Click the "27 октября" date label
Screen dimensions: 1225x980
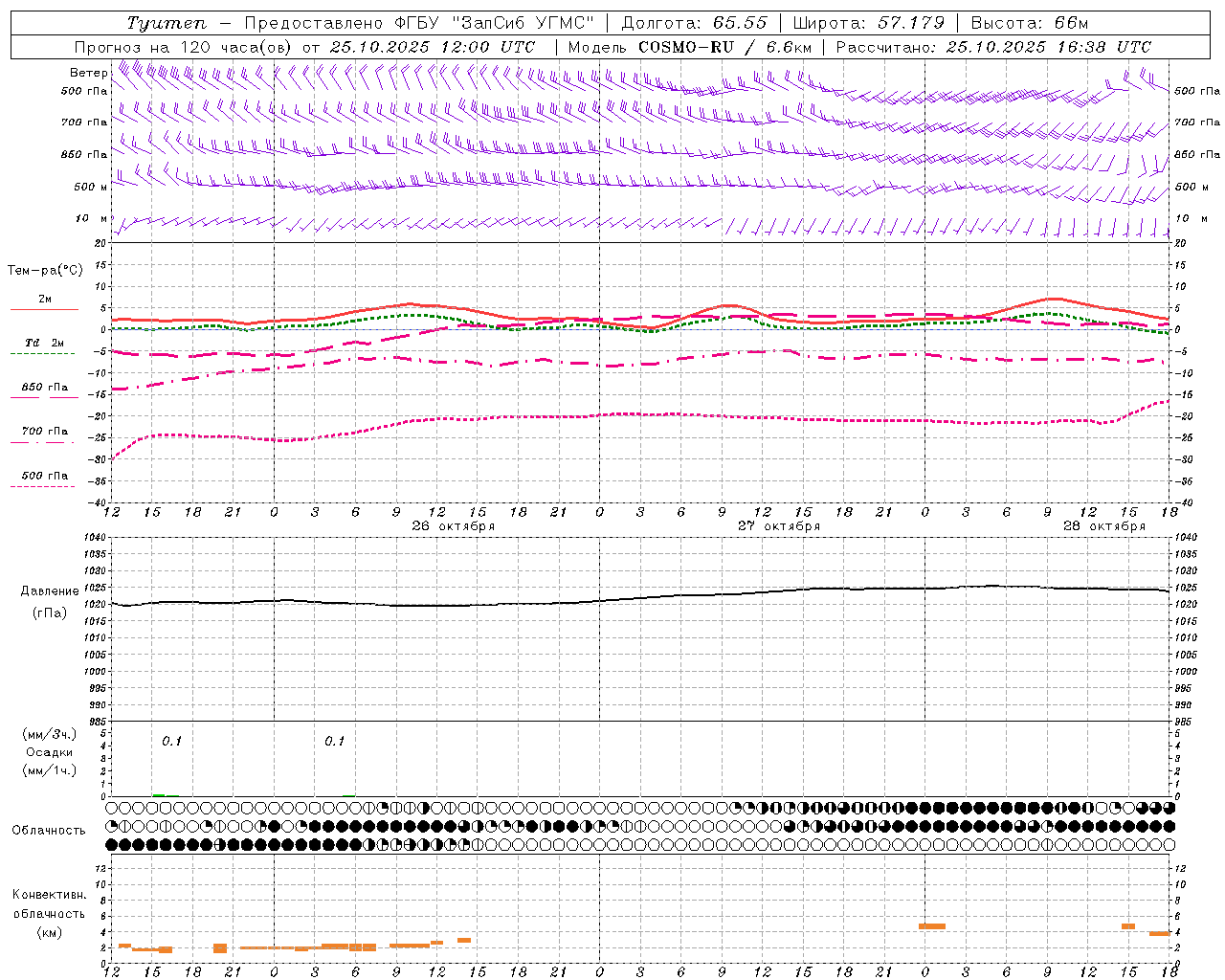[x=778, y=525]
